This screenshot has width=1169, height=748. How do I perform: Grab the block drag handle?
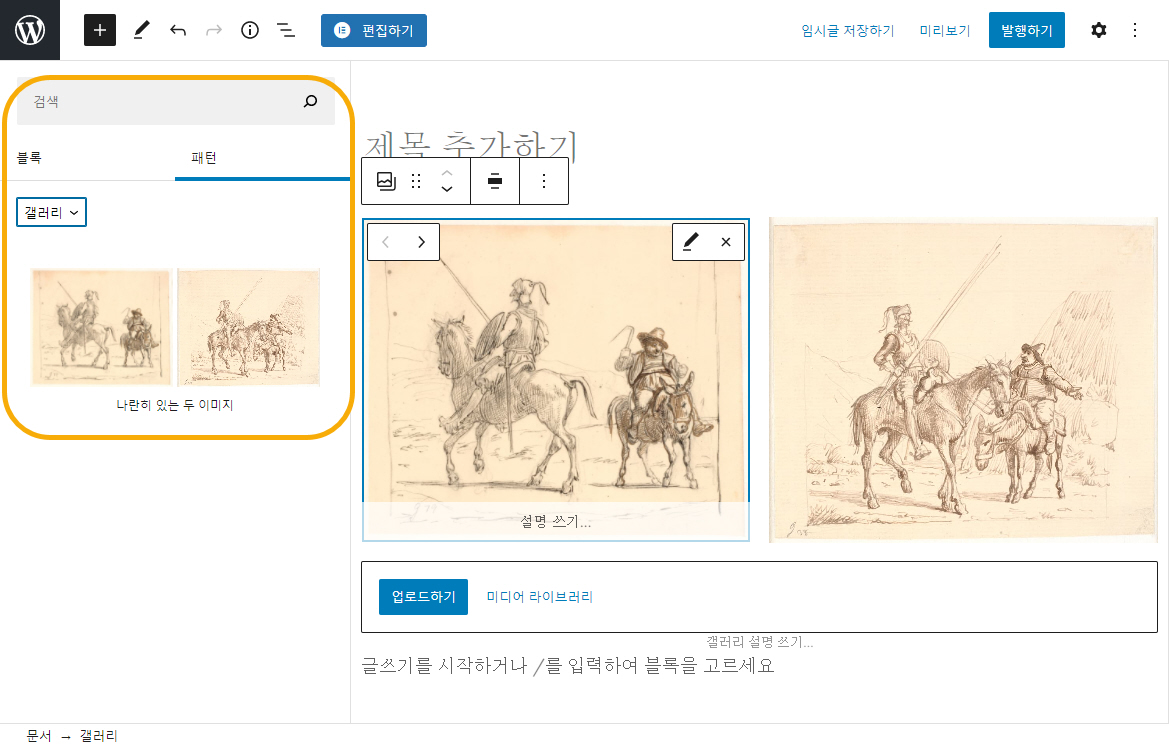point(416,181)
